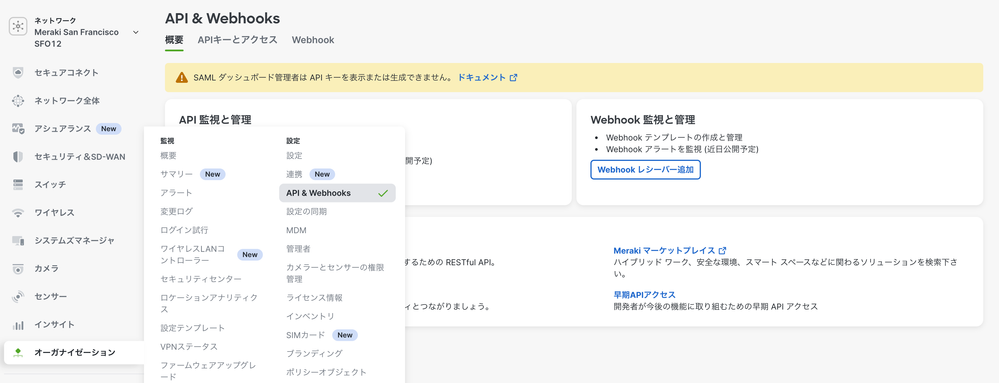
Task: Click the アシュアランス sidebar icon
Action: click(x=18, y=129)
